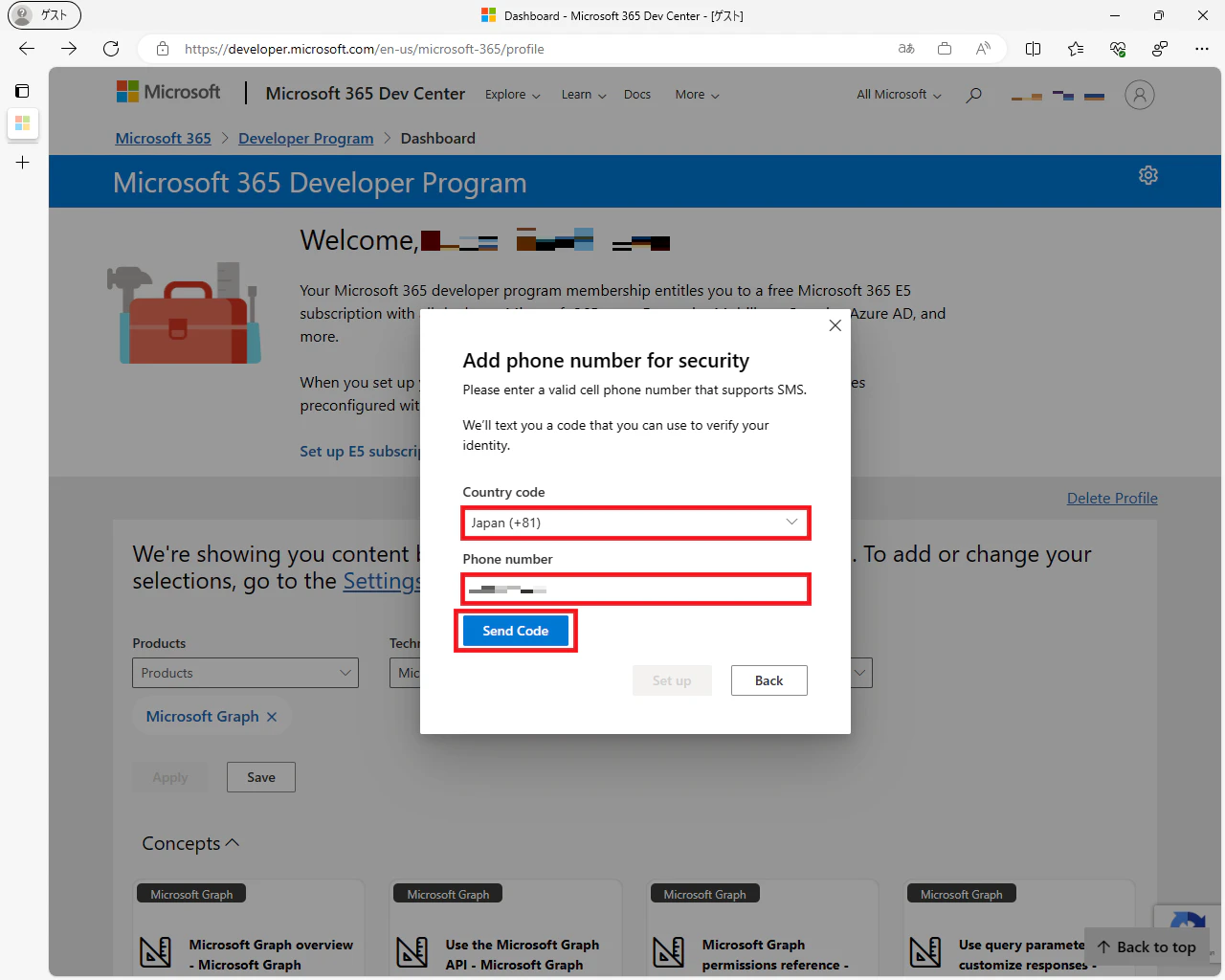This screenshot has width=1225, height=980.
Task: Click the Microsoft logo
Action: tap(167, 92)
